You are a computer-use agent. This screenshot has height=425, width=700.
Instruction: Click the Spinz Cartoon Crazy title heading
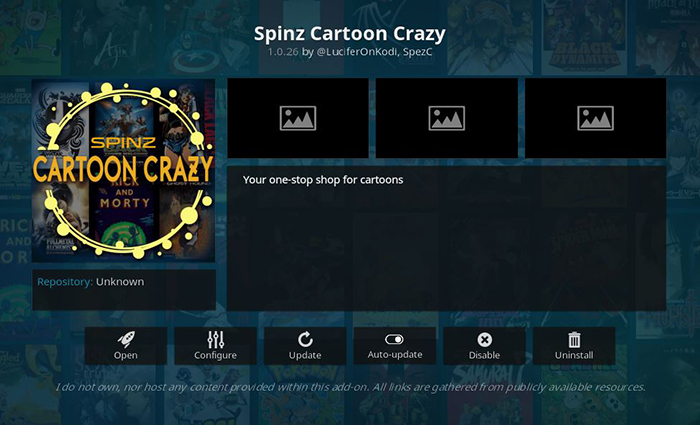tap(350, 34)
